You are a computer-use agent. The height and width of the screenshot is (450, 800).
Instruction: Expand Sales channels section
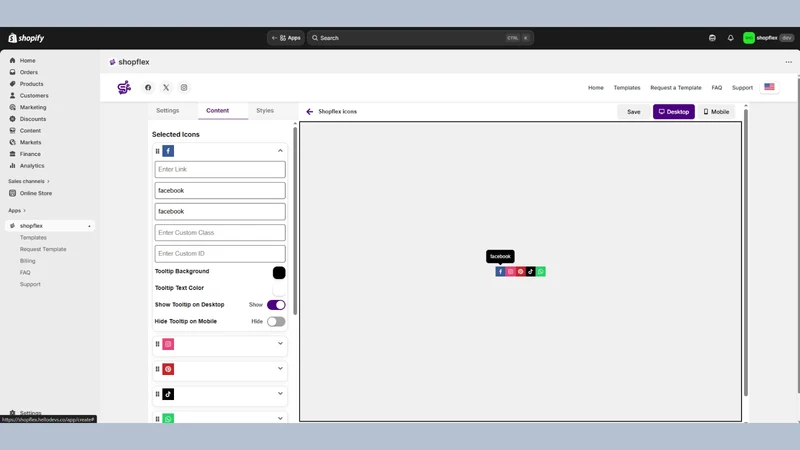point(29,181)
